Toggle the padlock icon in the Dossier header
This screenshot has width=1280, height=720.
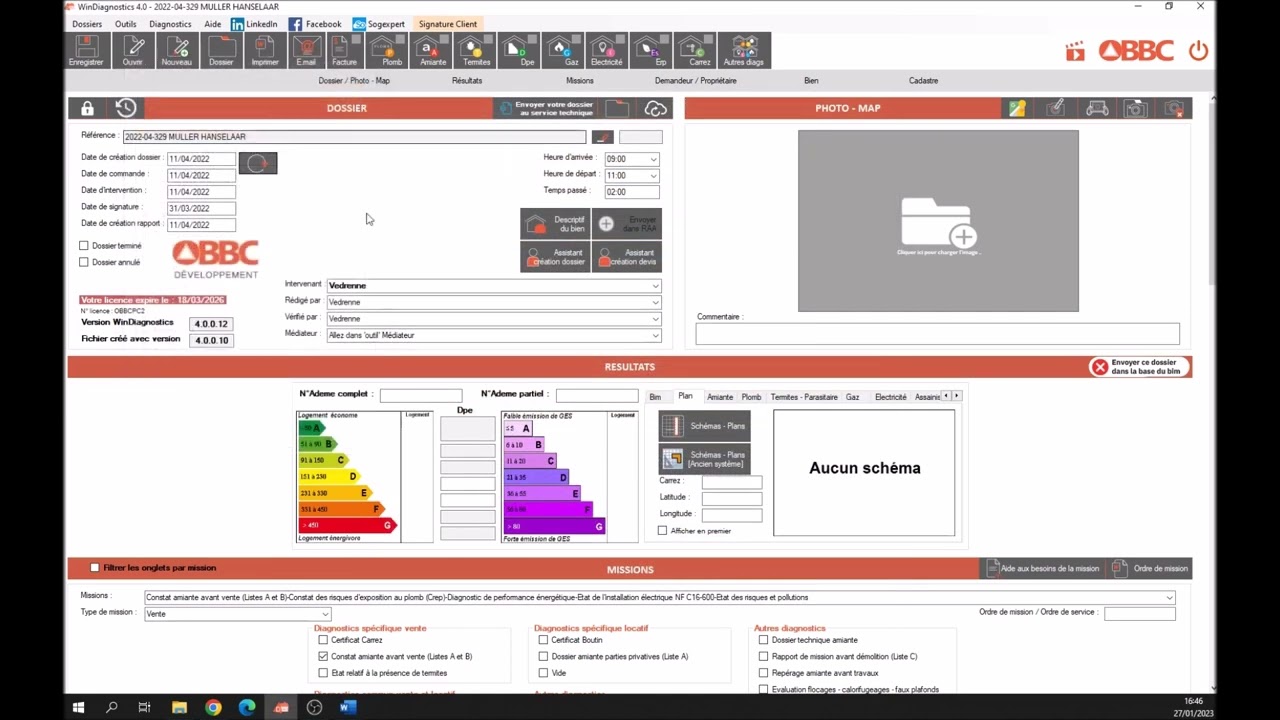(x=87, y=108)
